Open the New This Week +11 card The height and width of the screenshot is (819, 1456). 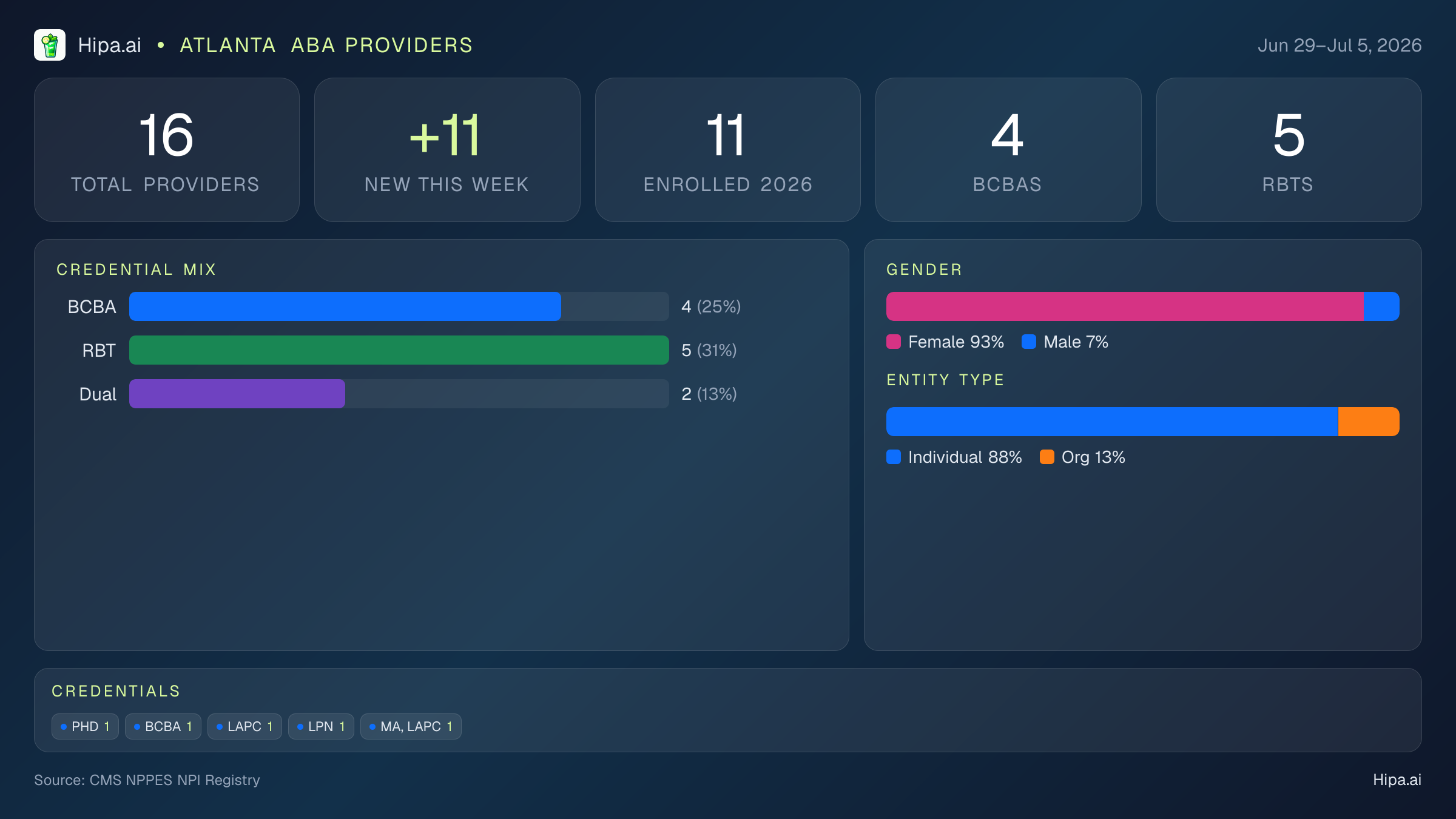[447, 150]
